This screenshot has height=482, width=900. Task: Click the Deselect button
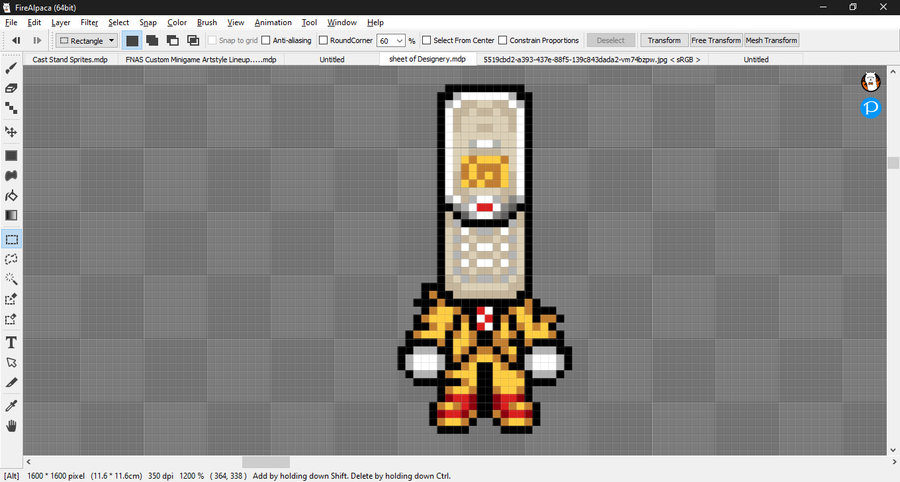pyautogui.click(x=611, y=40)
